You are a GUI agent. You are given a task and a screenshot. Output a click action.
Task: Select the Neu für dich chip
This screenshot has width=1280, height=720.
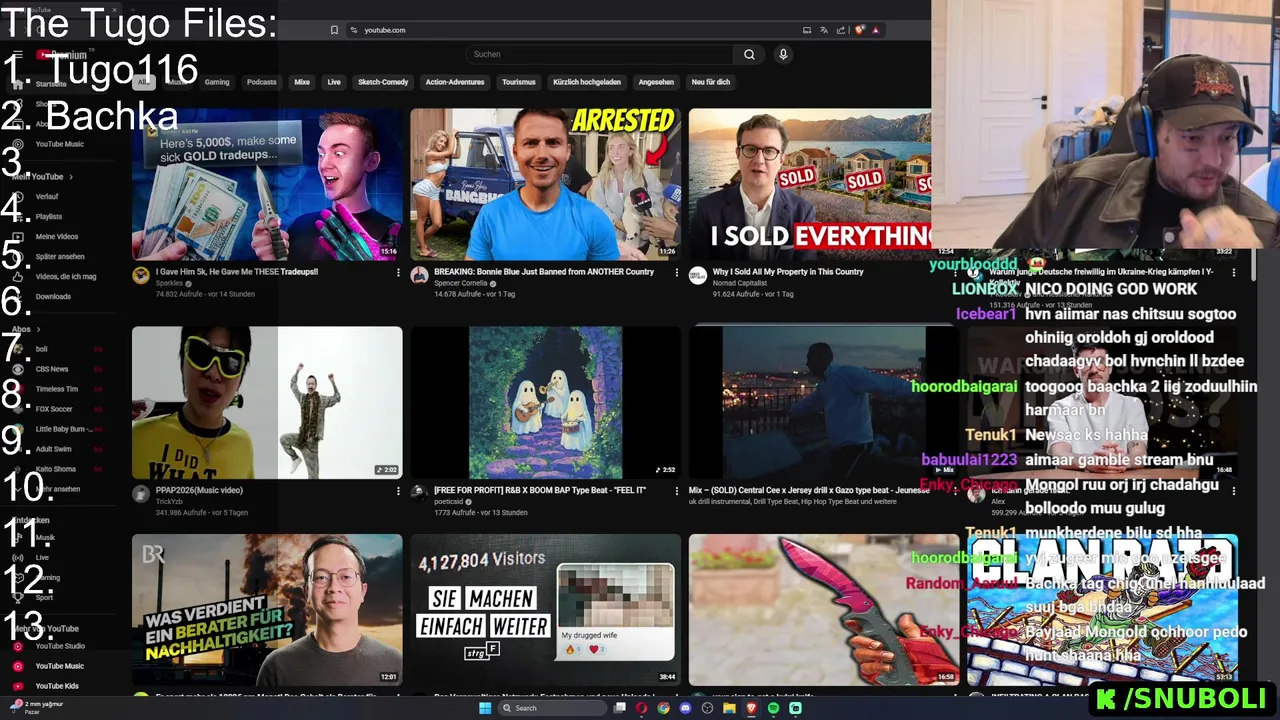[711, 82]
